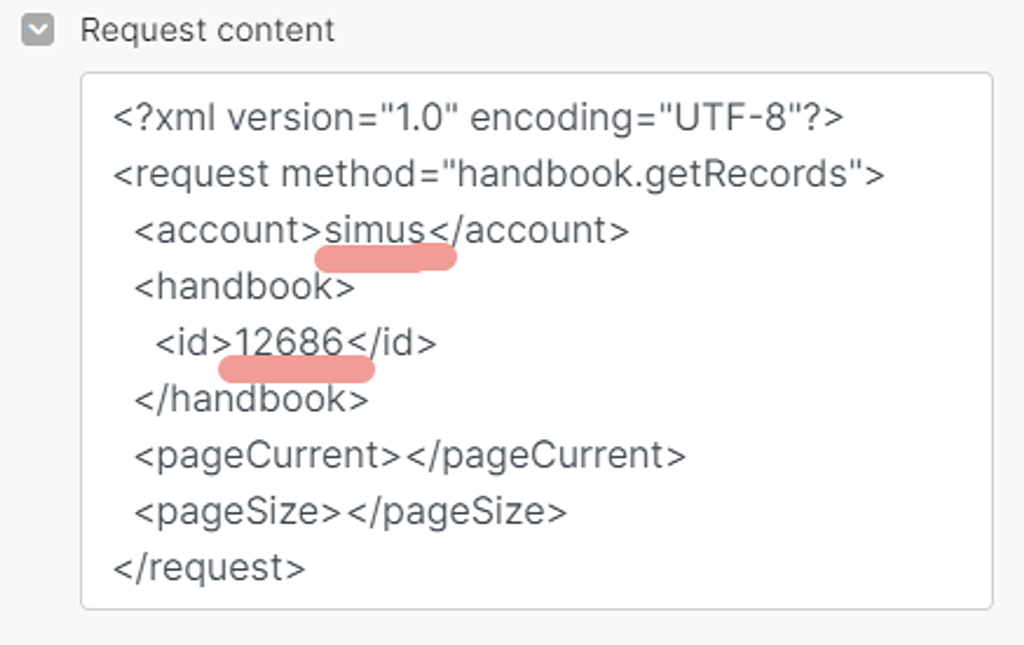Viewport: 1024px width, 645px height.
Task: Click the id value 12686
Action: (289, 343)
